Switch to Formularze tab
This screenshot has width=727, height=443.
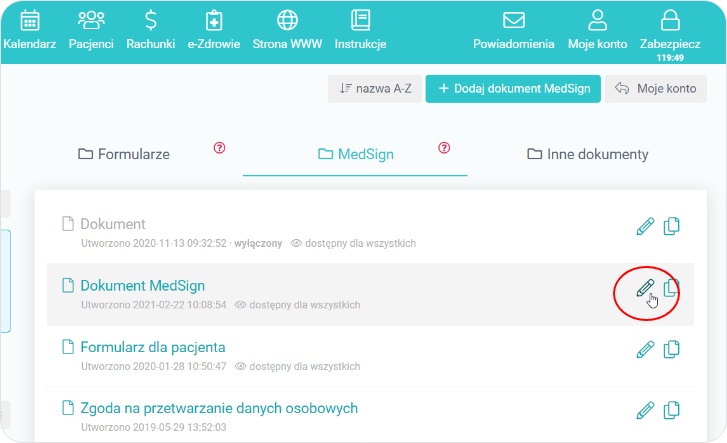[124, 154]
